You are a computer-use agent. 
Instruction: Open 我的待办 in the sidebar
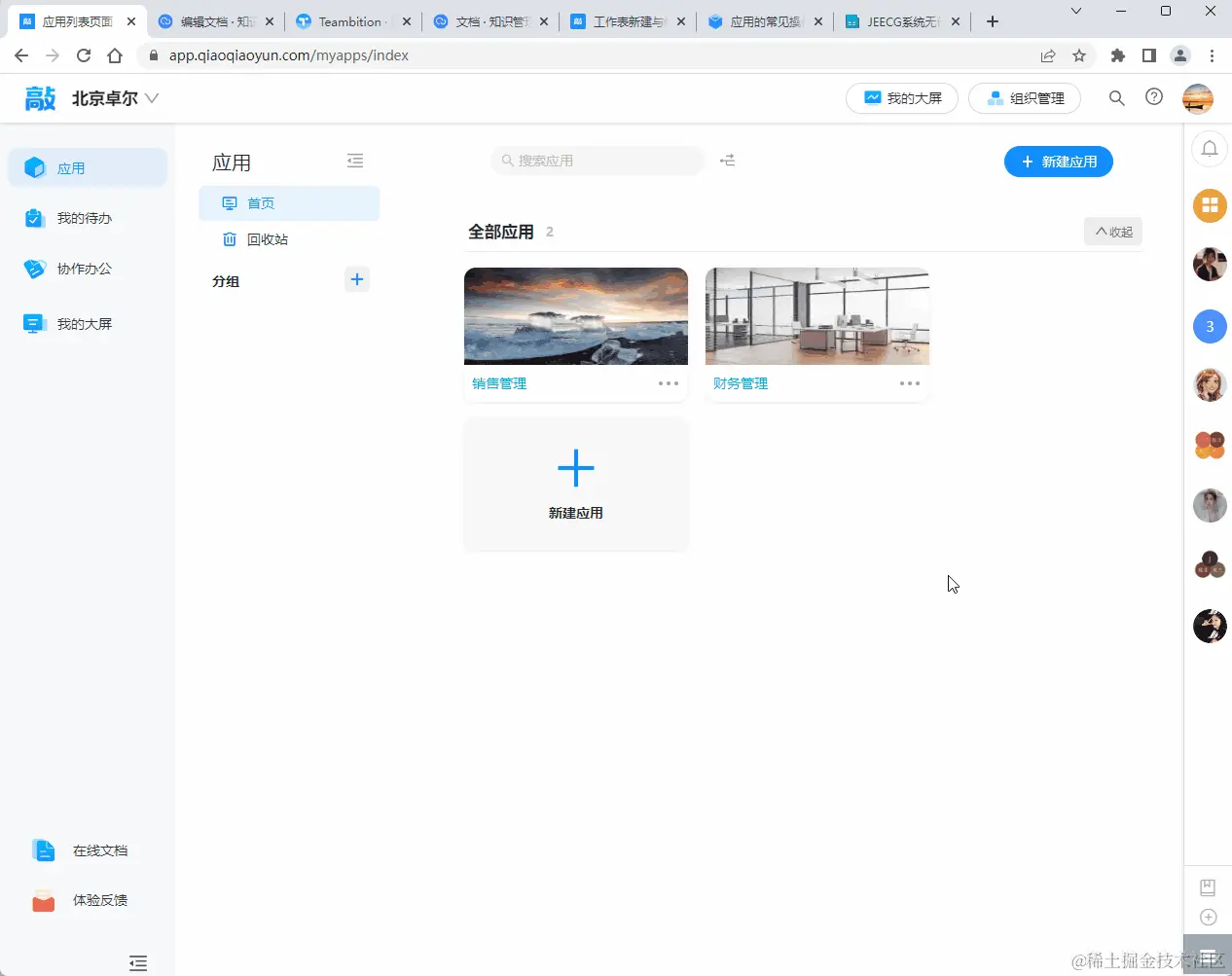pos(68,218)
